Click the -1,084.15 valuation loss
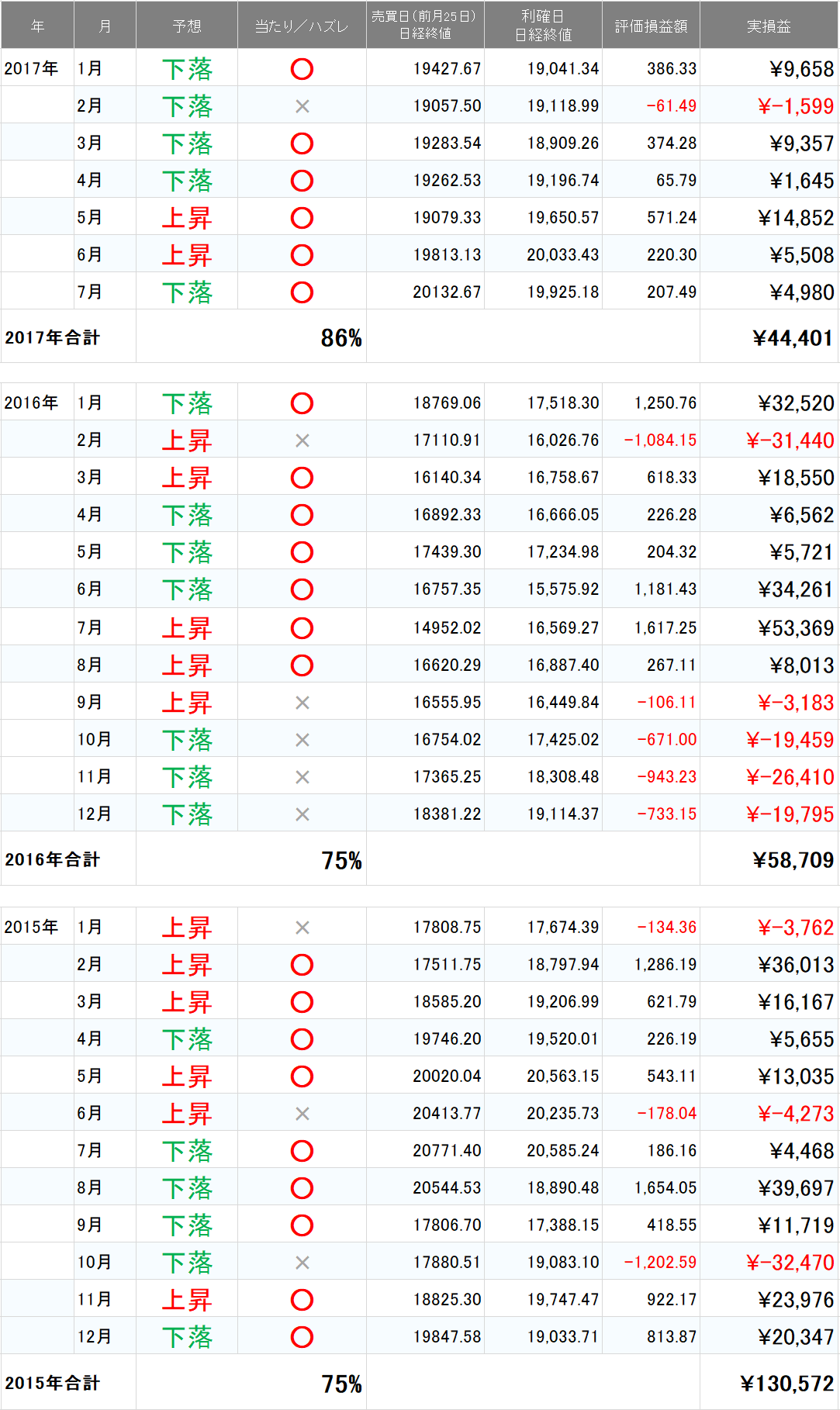Viewport: 840px width, 1410px height. point(660,441)
